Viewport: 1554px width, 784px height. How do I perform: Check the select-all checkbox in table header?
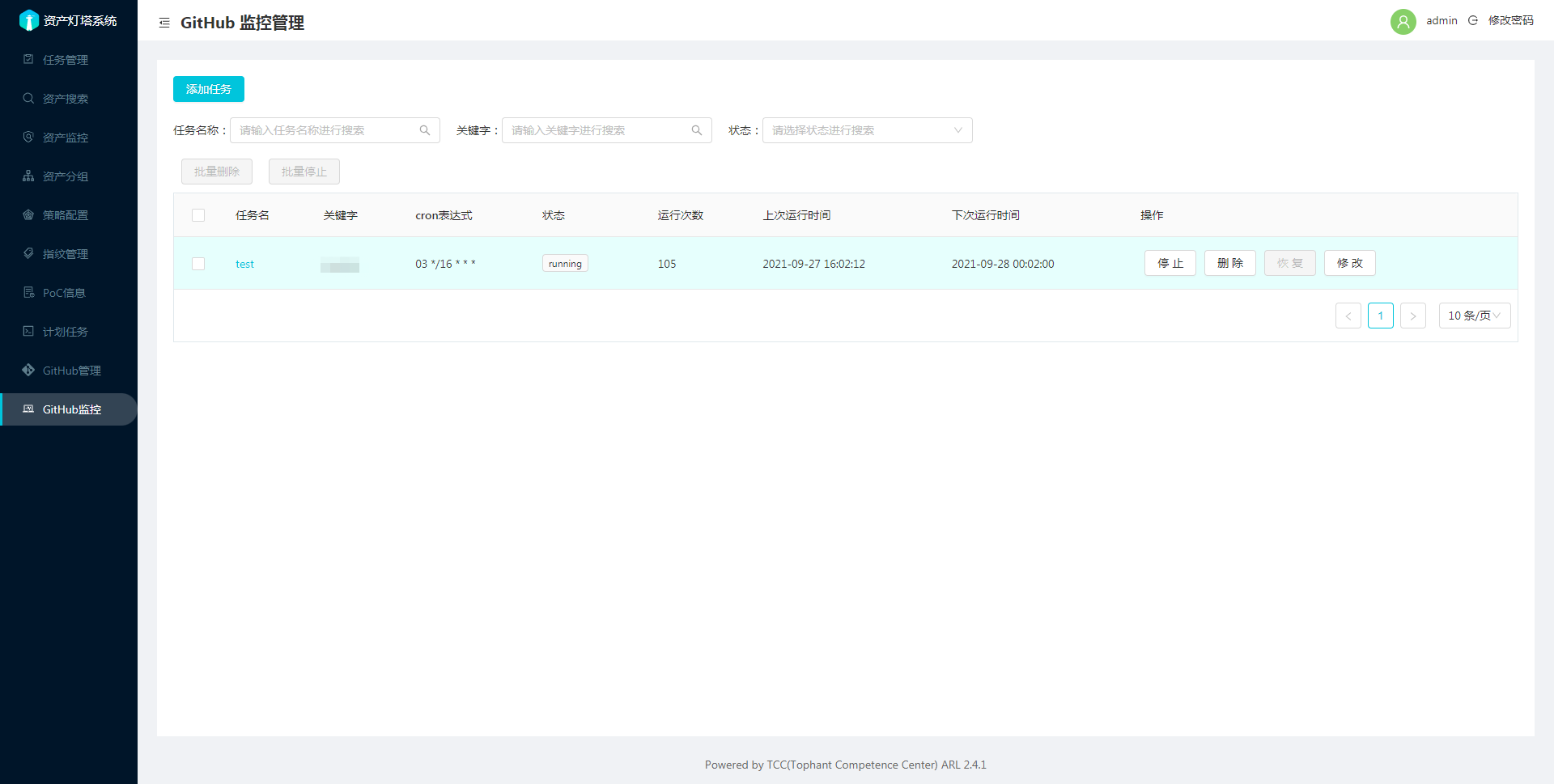(198, 215)
